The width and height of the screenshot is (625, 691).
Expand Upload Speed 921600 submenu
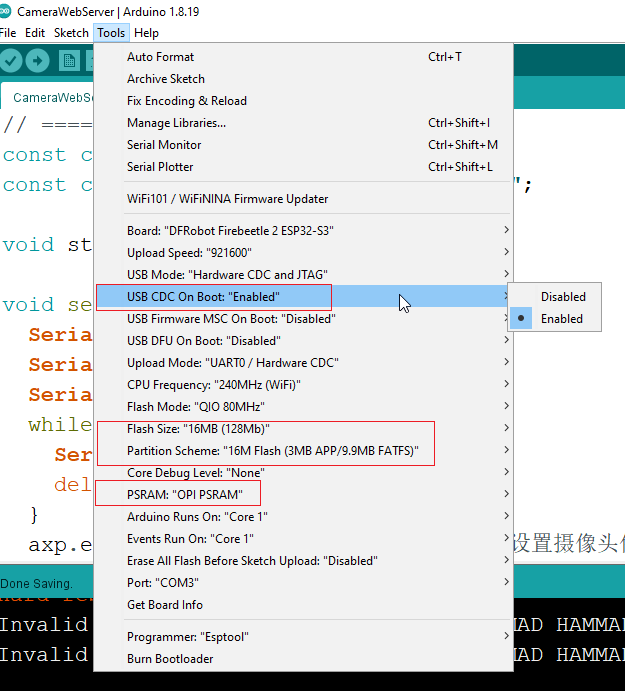[x=303, y=253]
